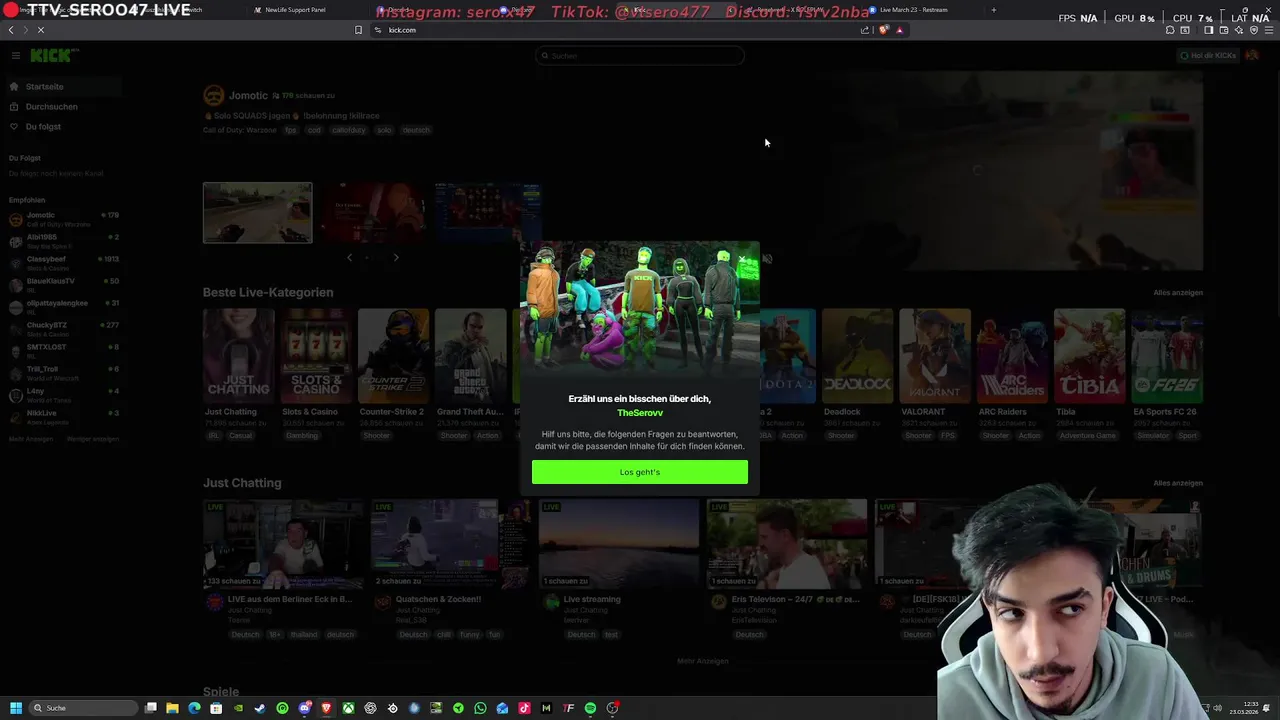This screenshot has width=1280, height=720.
Task: Go to the previous featured stream (left chevron)
Action: tap(349, 258)
